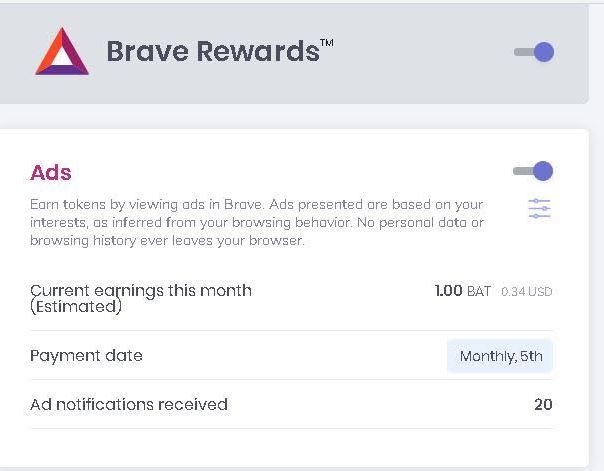Click the Current earnings this month label
Screen dimensions: 604x471
pos(141,290)
